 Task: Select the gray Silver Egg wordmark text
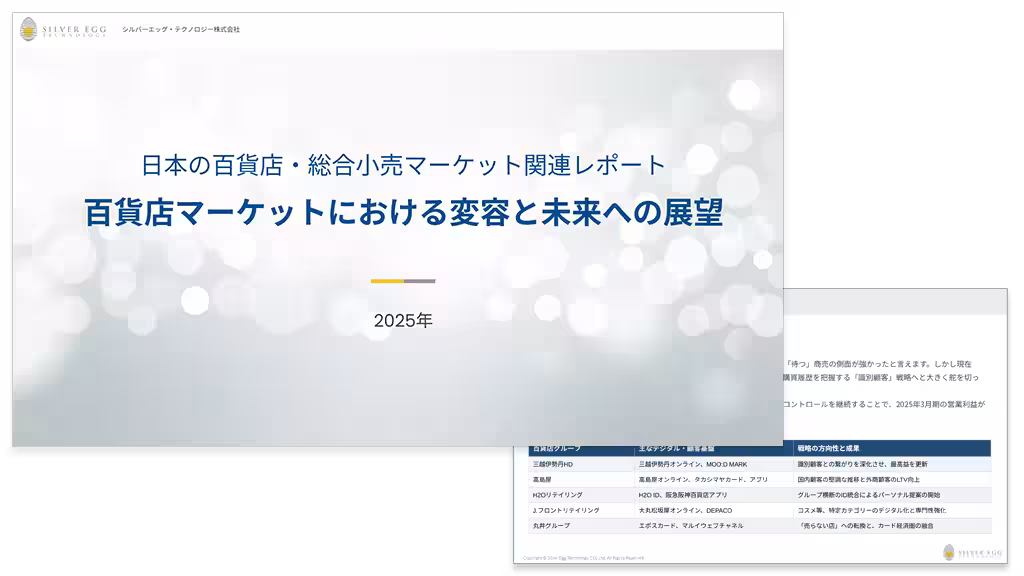point(74,29)
